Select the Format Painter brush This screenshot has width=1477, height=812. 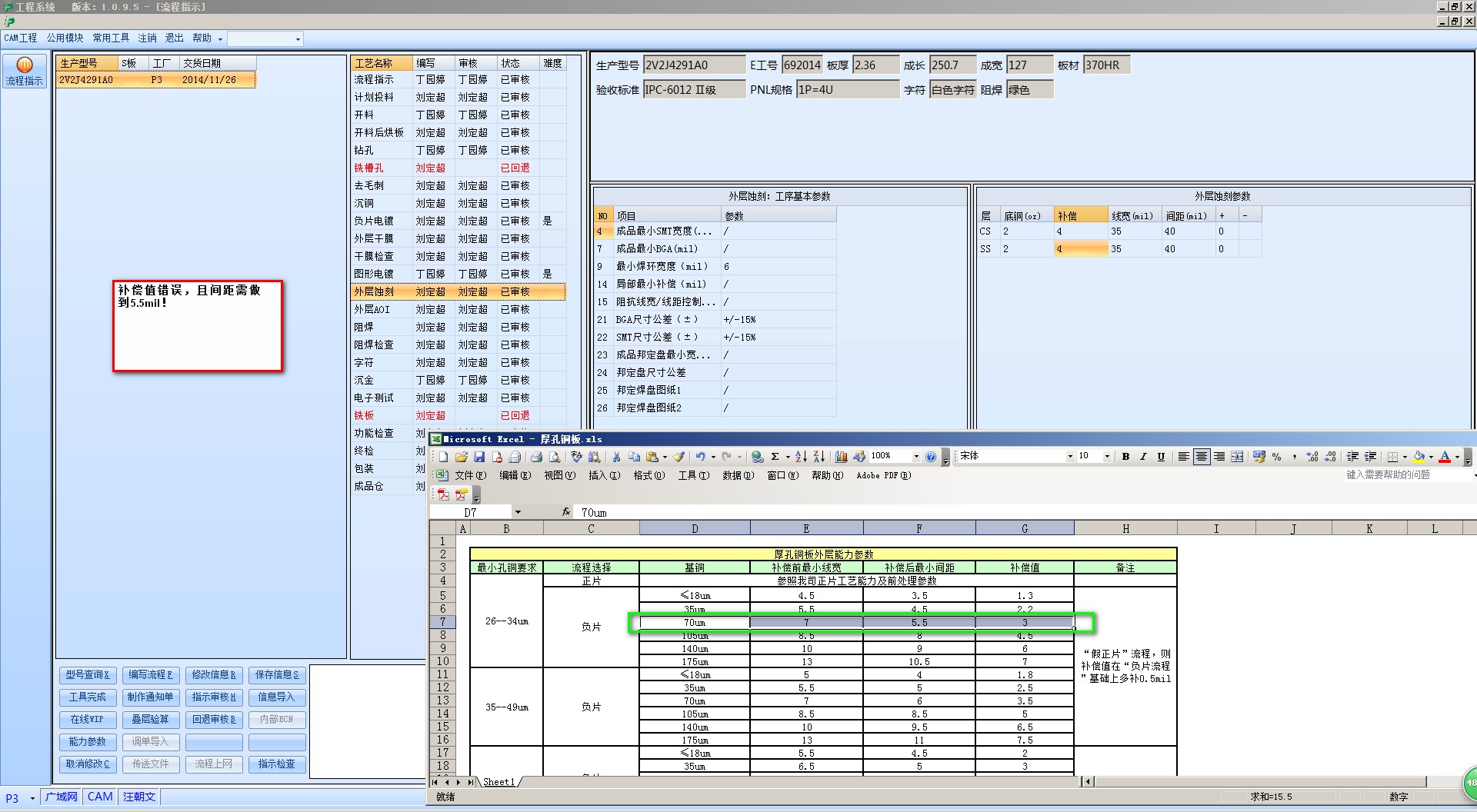[679, 457]
